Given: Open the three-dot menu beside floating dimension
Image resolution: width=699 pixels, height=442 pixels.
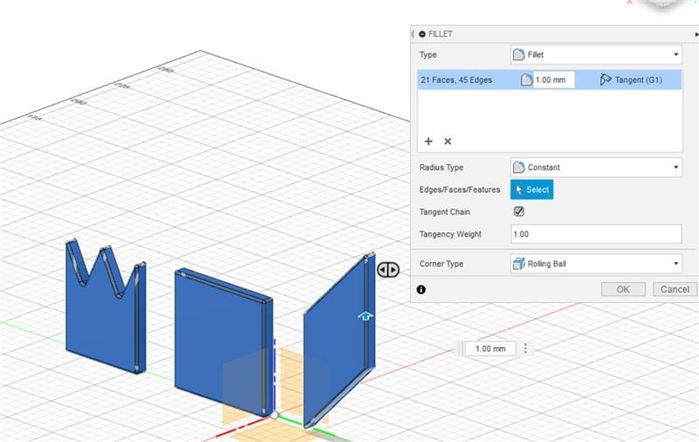Looking at the screenshot, I should pos(526,349).
